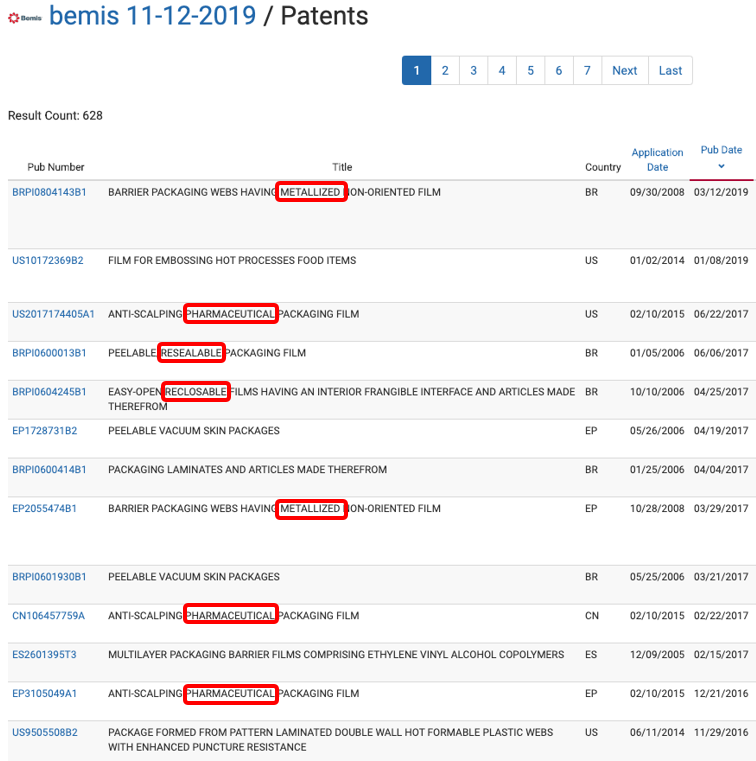The image size is (756, 761).
Task: Click application date 05/26/2006
Action: (657, 430)
